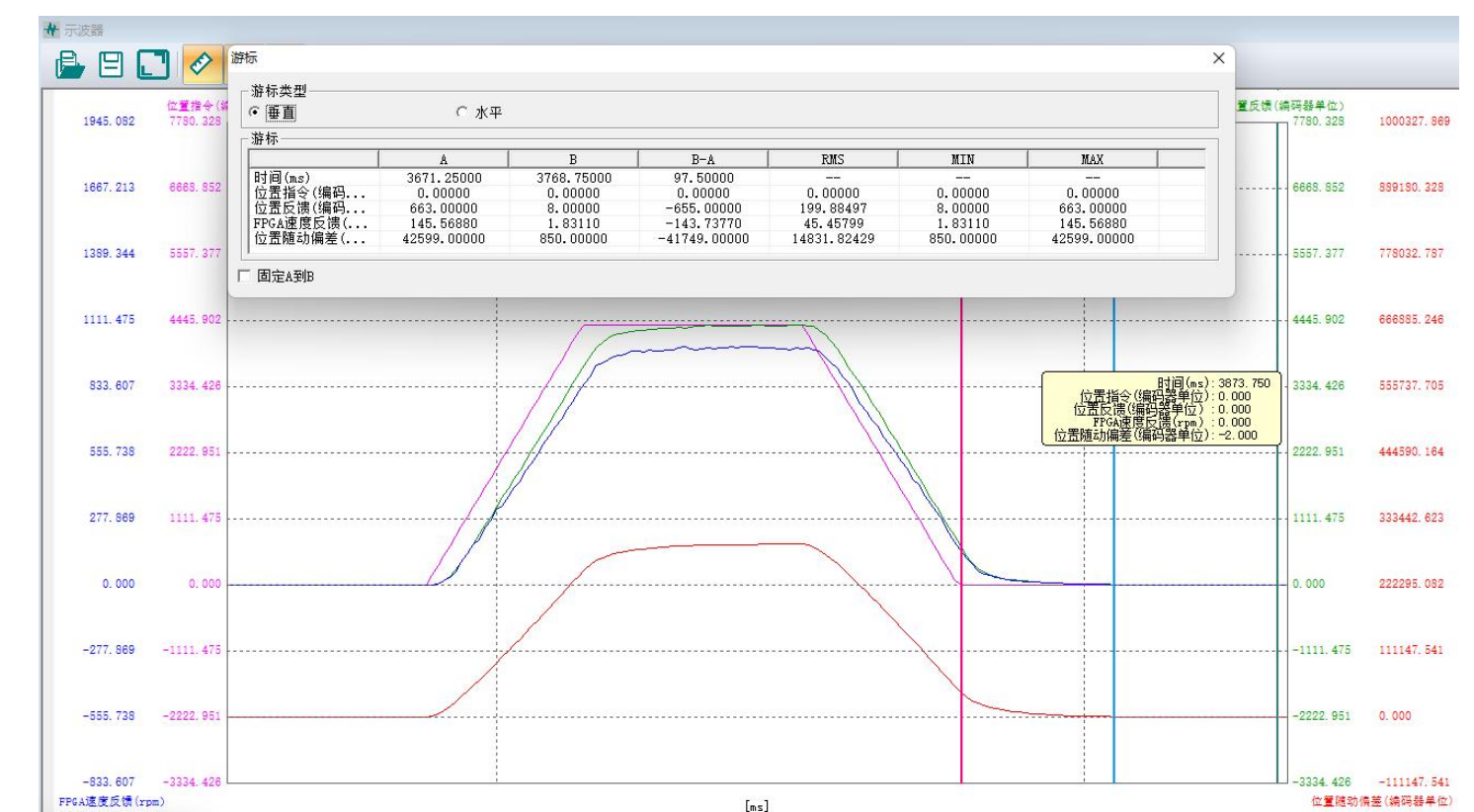
Task: Click the MIN column header
Action: [962, 159]
